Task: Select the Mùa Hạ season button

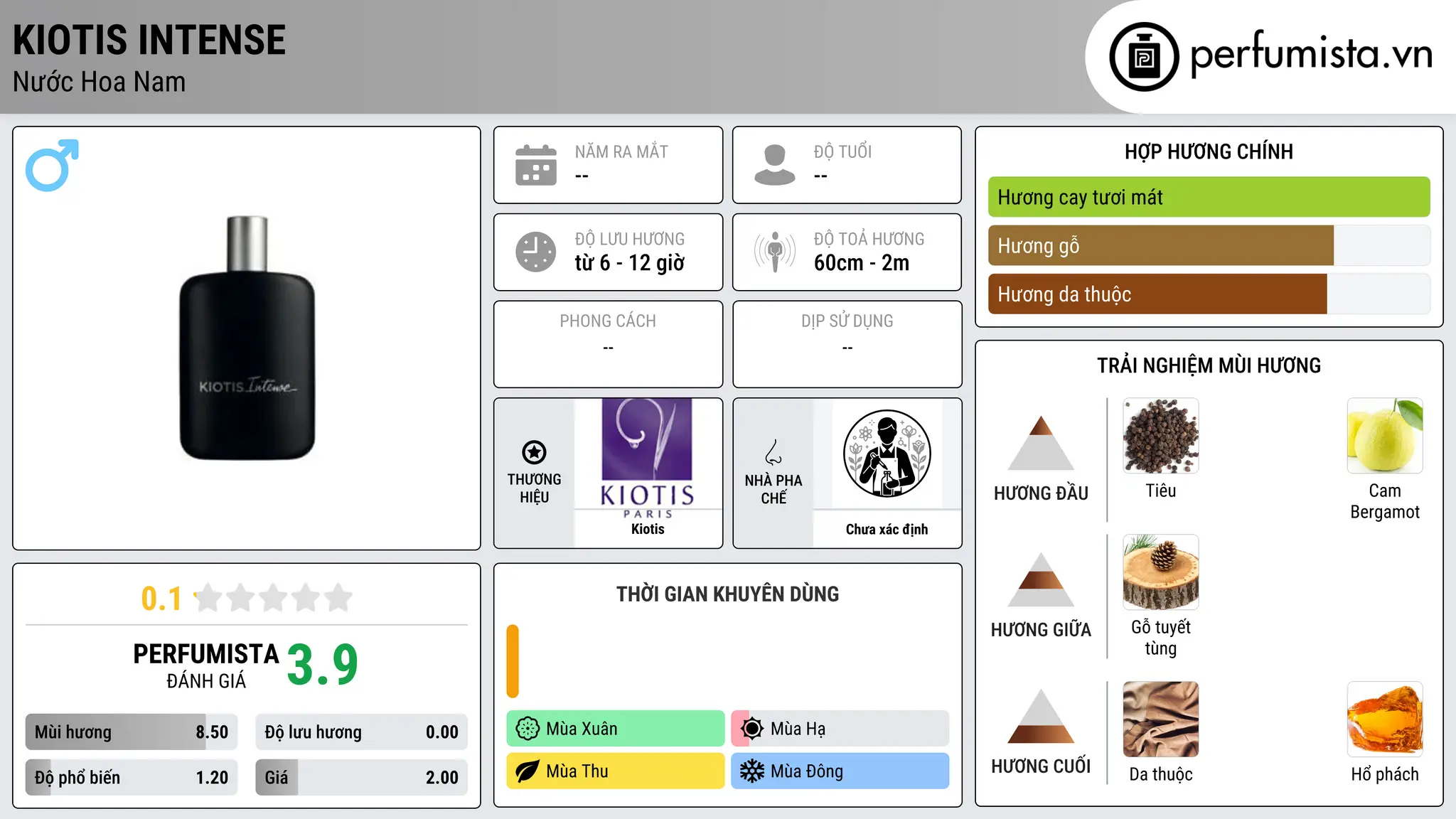Action: (840, 729)
